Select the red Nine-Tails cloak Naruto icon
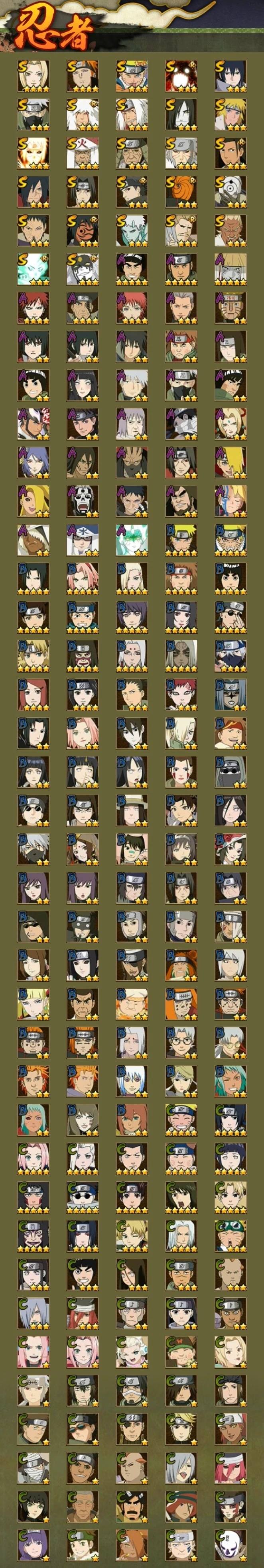264x1568 pixels. pos(181,75)
